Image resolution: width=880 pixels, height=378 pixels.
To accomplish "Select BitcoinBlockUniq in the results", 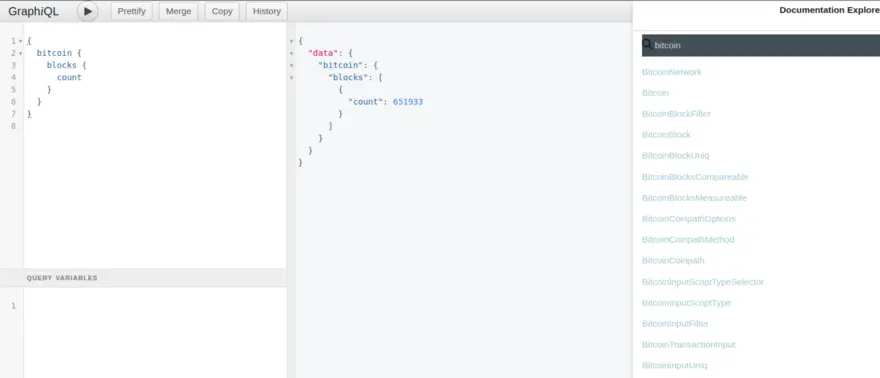I will coord(676,155).
